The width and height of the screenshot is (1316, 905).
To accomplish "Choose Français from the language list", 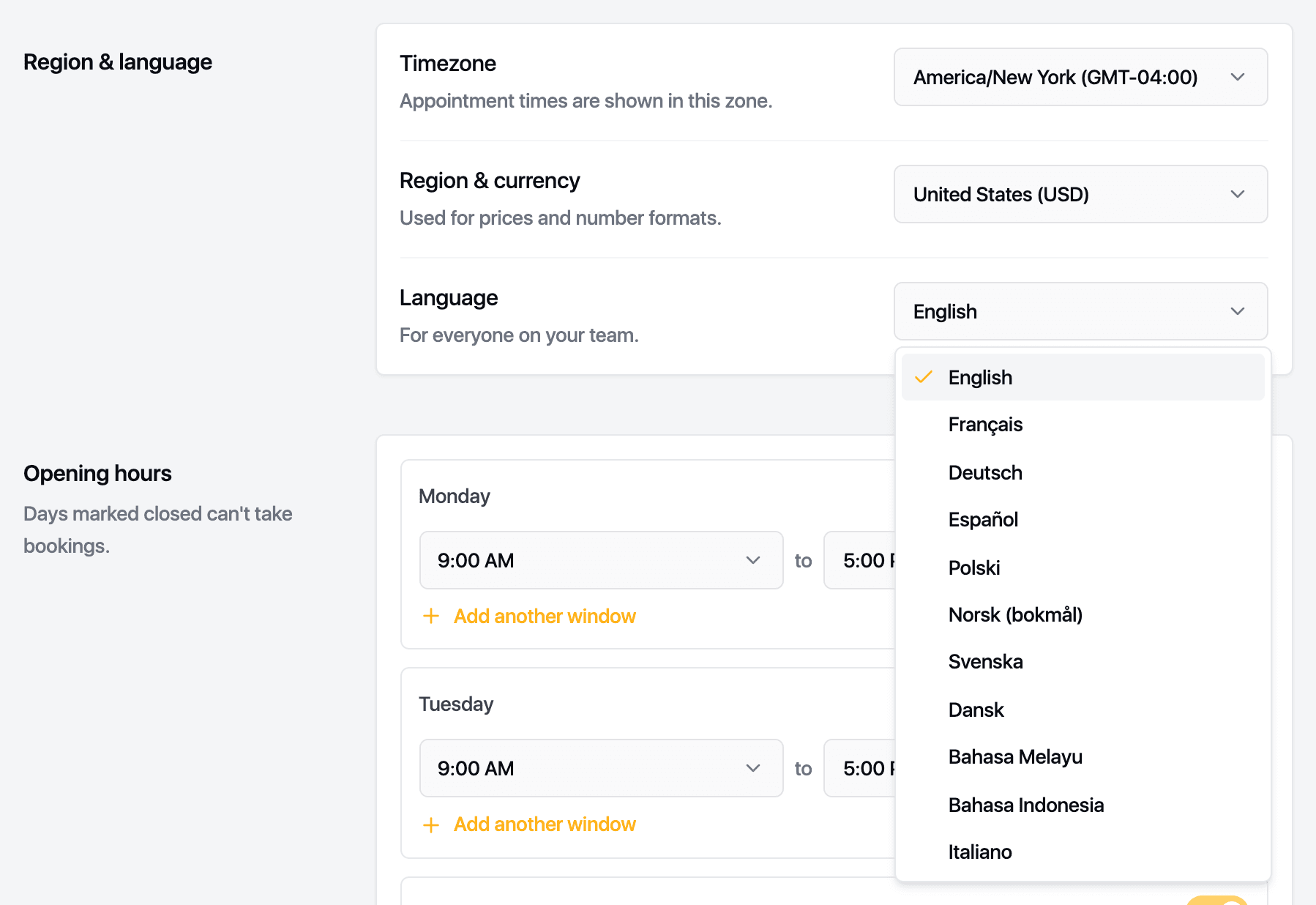I will click(1083, 425).
